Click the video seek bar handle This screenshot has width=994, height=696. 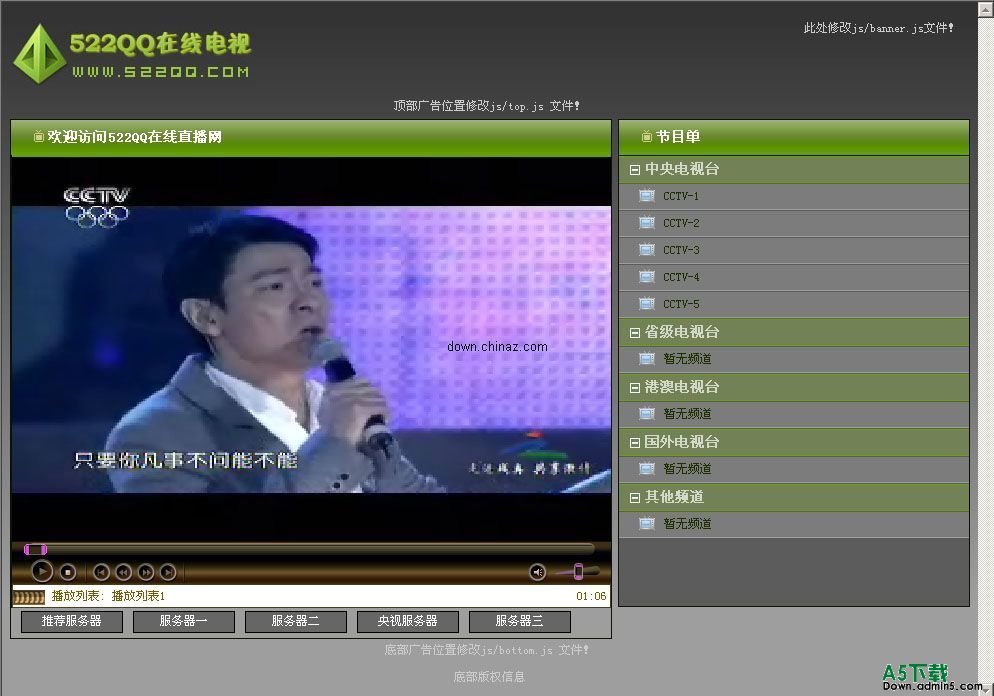(x=36, y=549)
